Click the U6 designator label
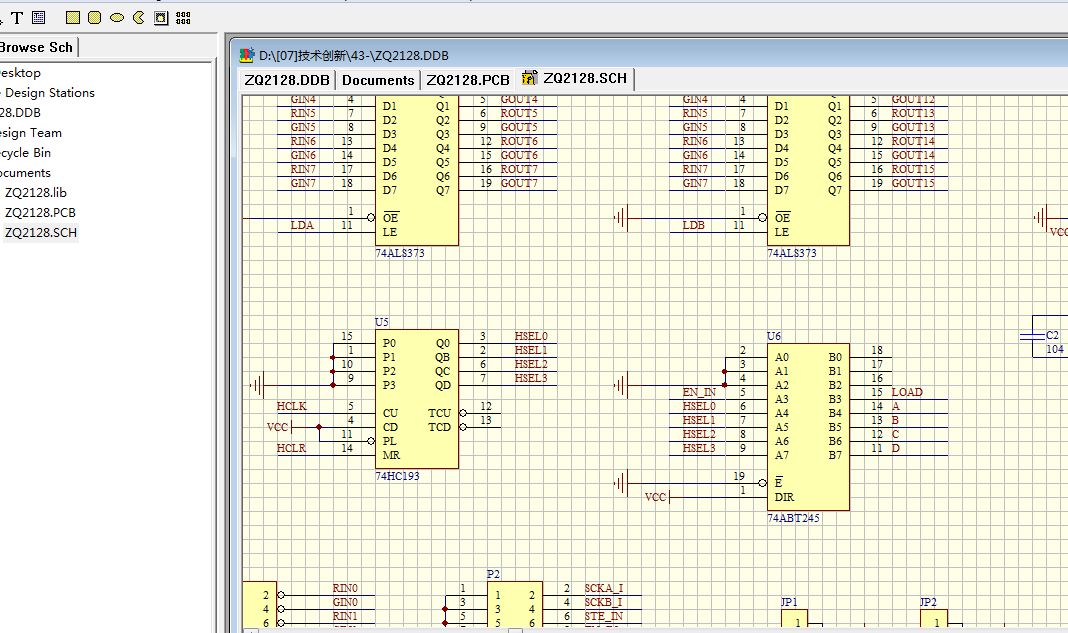 click(774, 336)
